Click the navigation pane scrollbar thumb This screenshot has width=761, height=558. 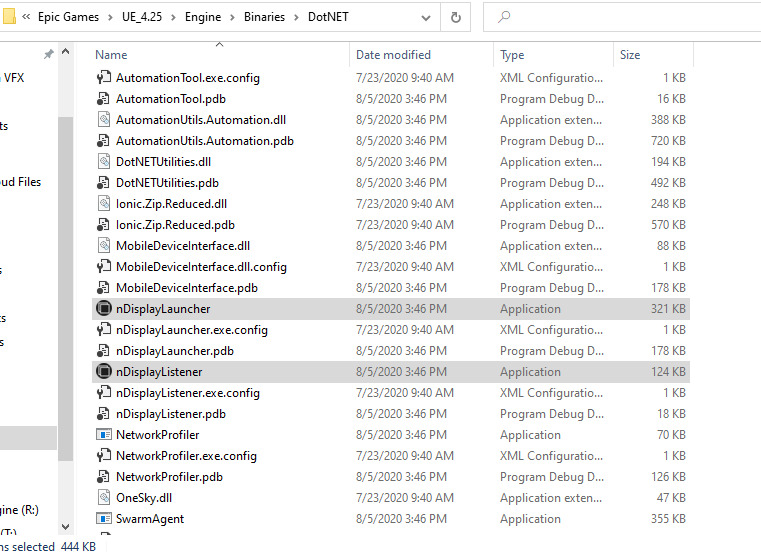tap(66, 289)
